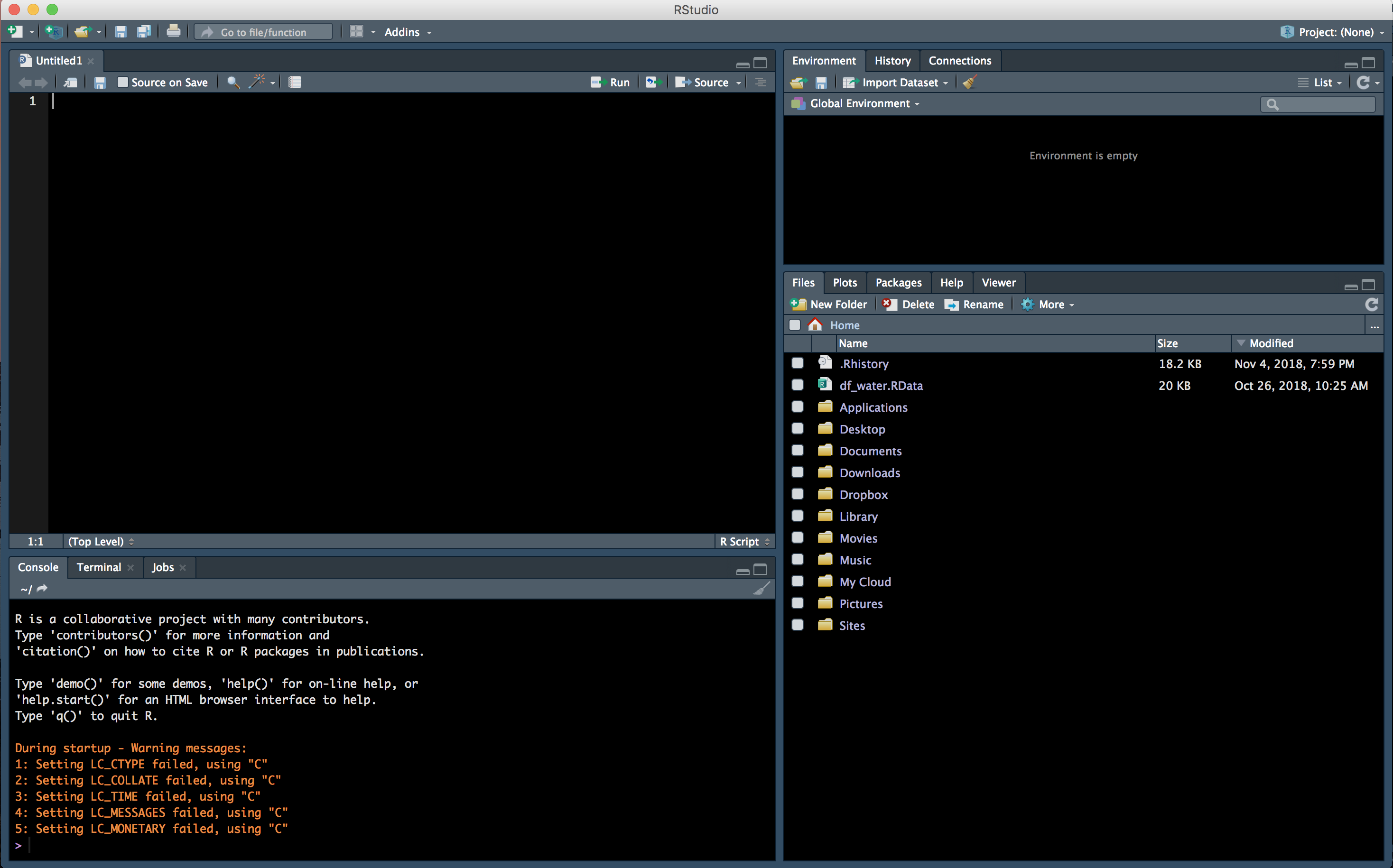Click the new file icon in toolbar
The width and height of the screenshot is (1393, 868).
coord(16,32)
